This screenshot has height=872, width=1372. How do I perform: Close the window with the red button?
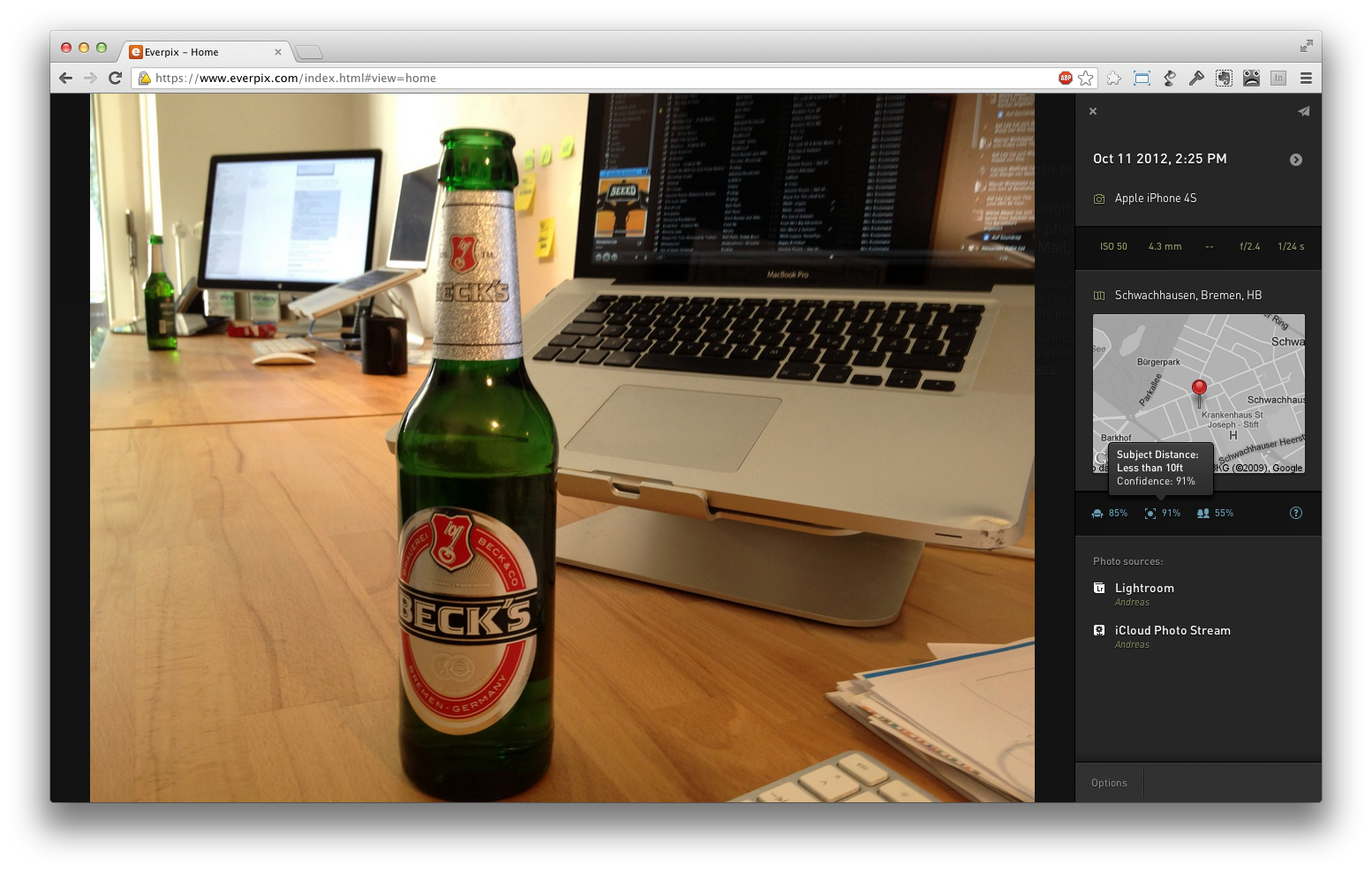[x=66, y=48]
